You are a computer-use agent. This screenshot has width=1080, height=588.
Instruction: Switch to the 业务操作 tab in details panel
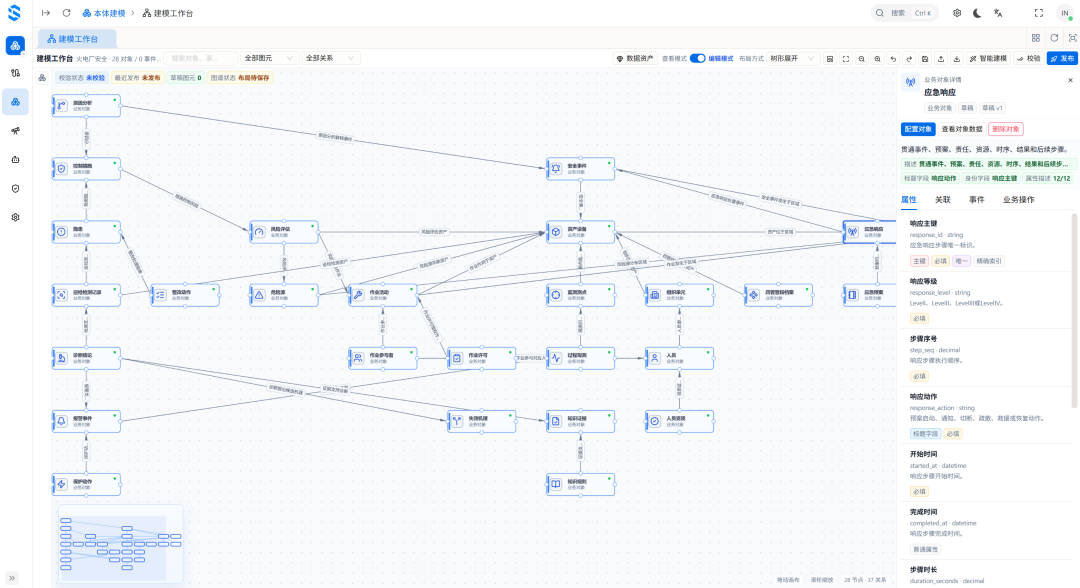[1019, 200]
